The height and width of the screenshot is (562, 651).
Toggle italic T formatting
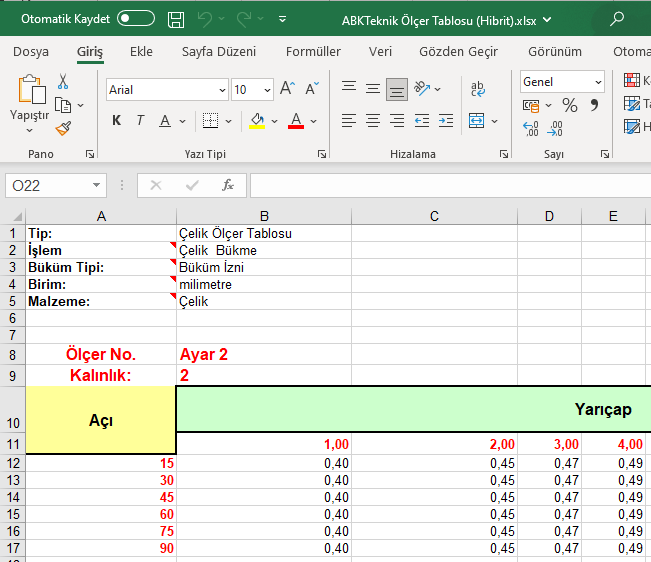(x=140, y=121)
